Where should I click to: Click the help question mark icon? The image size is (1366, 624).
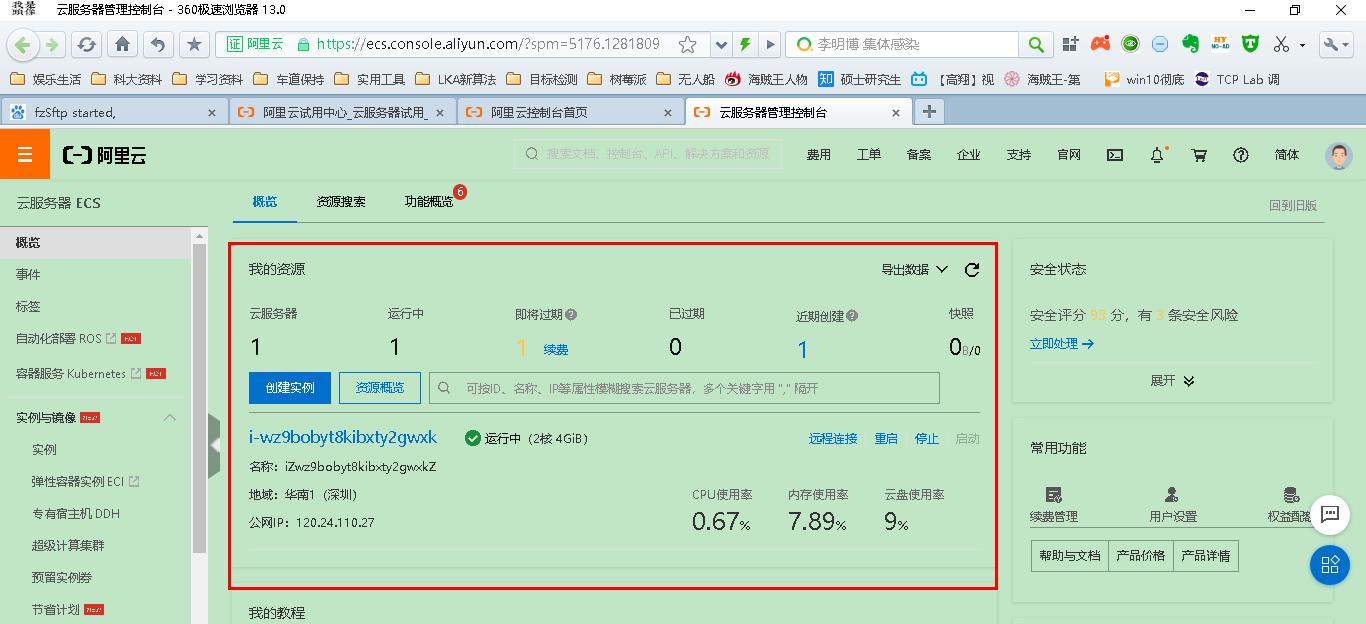pos(1241,156)
